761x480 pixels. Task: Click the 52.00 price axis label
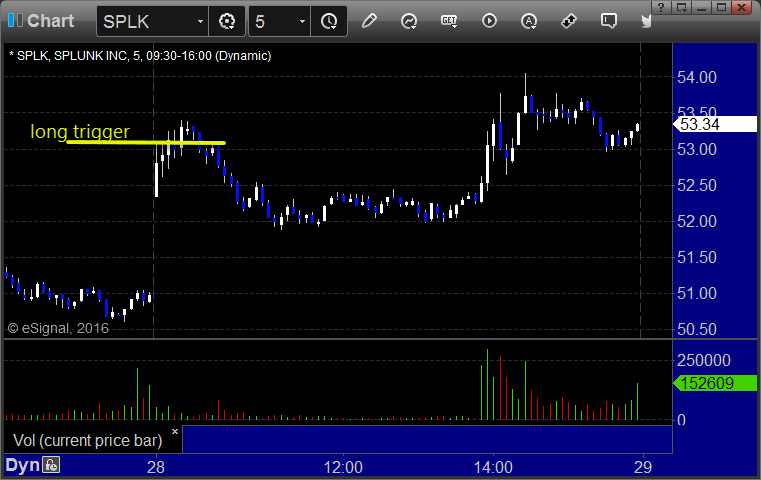click(696, 221)
